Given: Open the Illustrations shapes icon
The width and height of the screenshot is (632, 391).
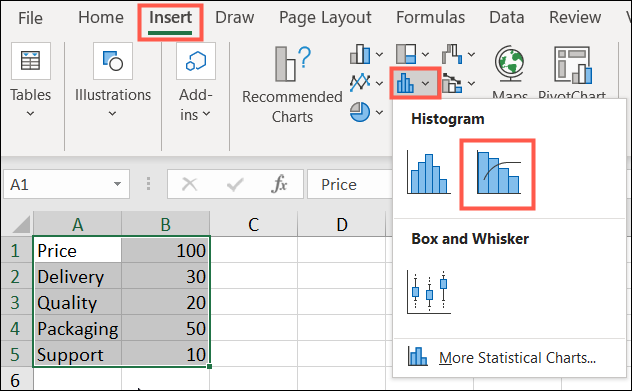Looking at the screenshot, I should click(113, 61).
